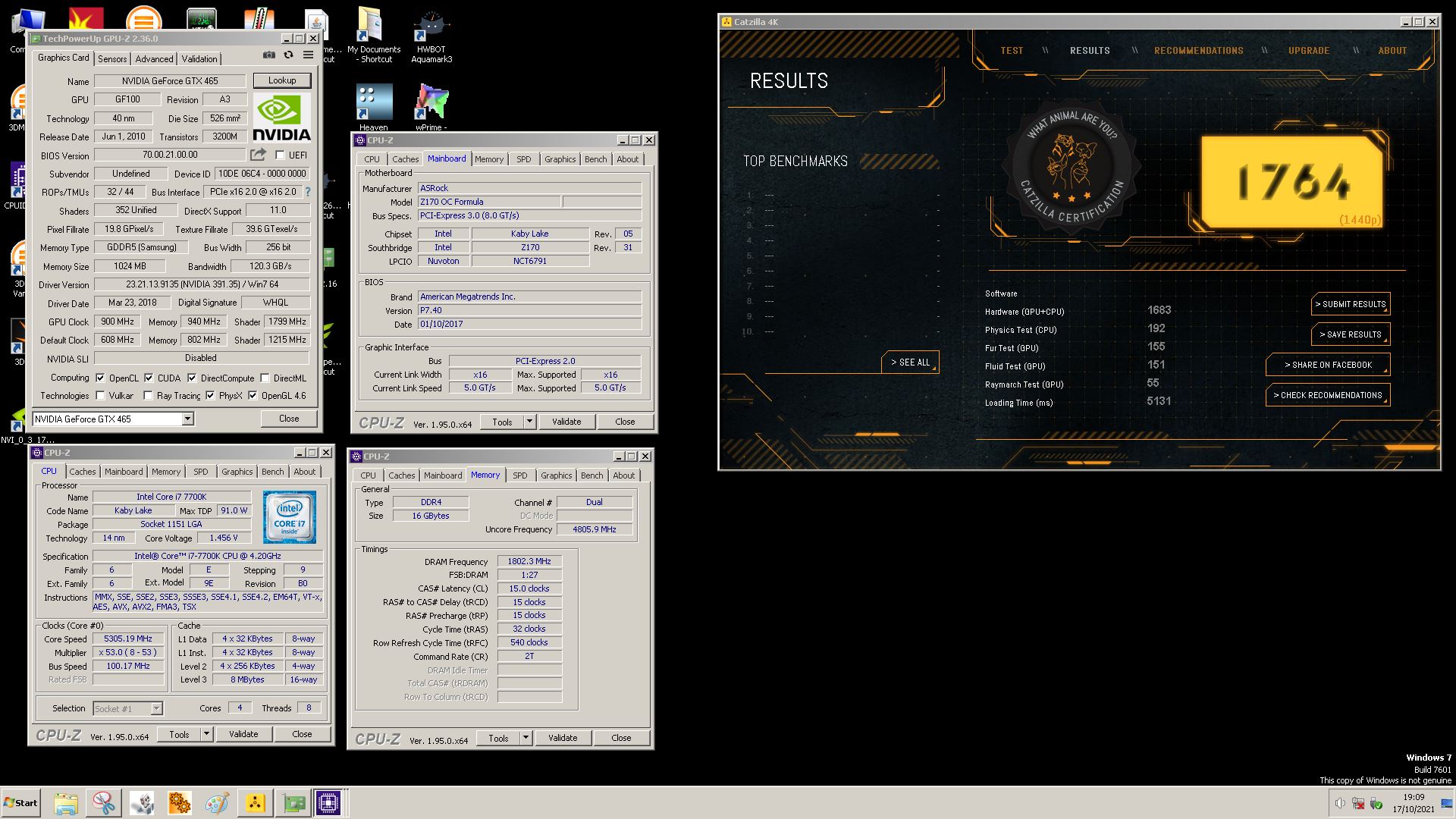Open the yellow Catzilla taskbar icon

255,802
